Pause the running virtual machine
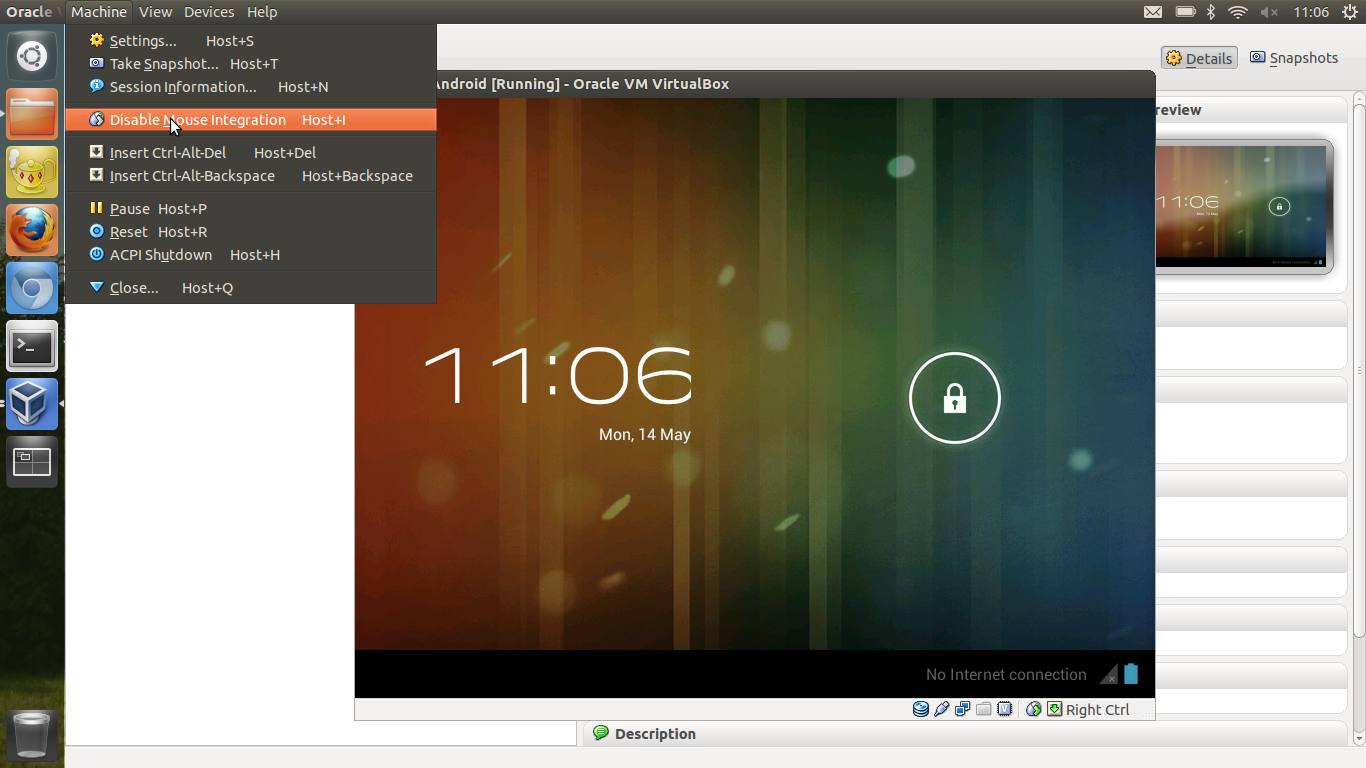The height and width of the screenshot is (768, 1366). click(x=130, y=209)
